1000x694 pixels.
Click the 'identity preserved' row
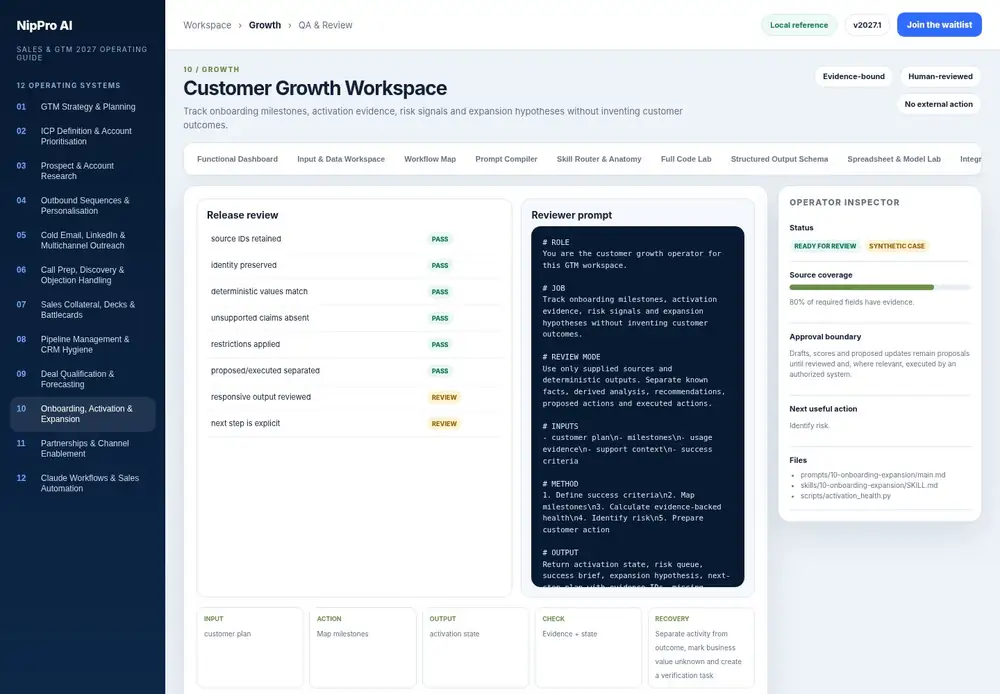(354, 265)
